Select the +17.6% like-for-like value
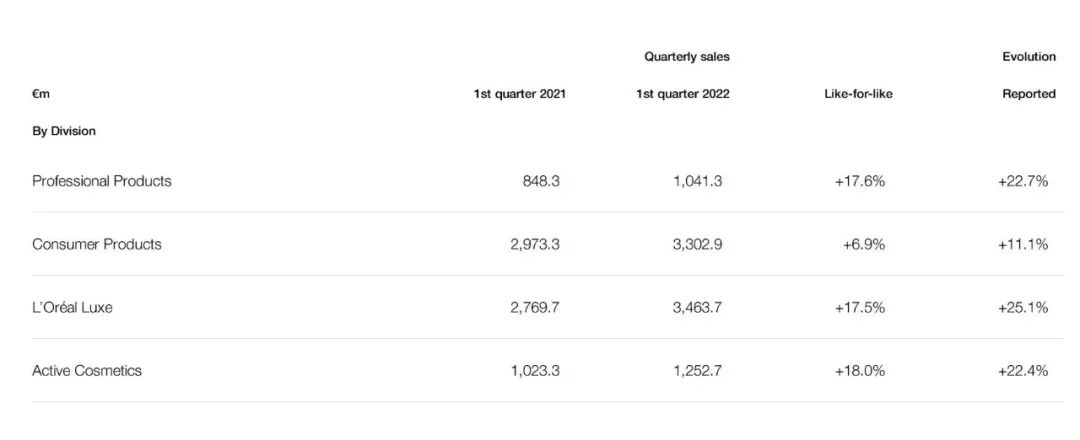The width and height of the screenshot is (1080, 440). click(x=860, y=181)
